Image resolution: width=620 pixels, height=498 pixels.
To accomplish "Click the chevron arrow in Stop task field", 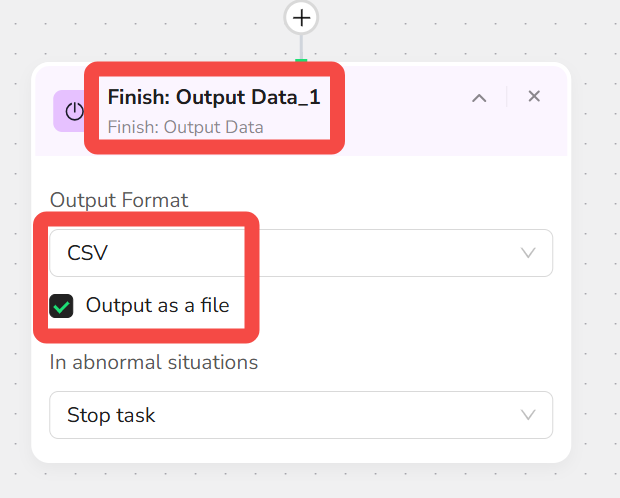I will tap(528, 415).
